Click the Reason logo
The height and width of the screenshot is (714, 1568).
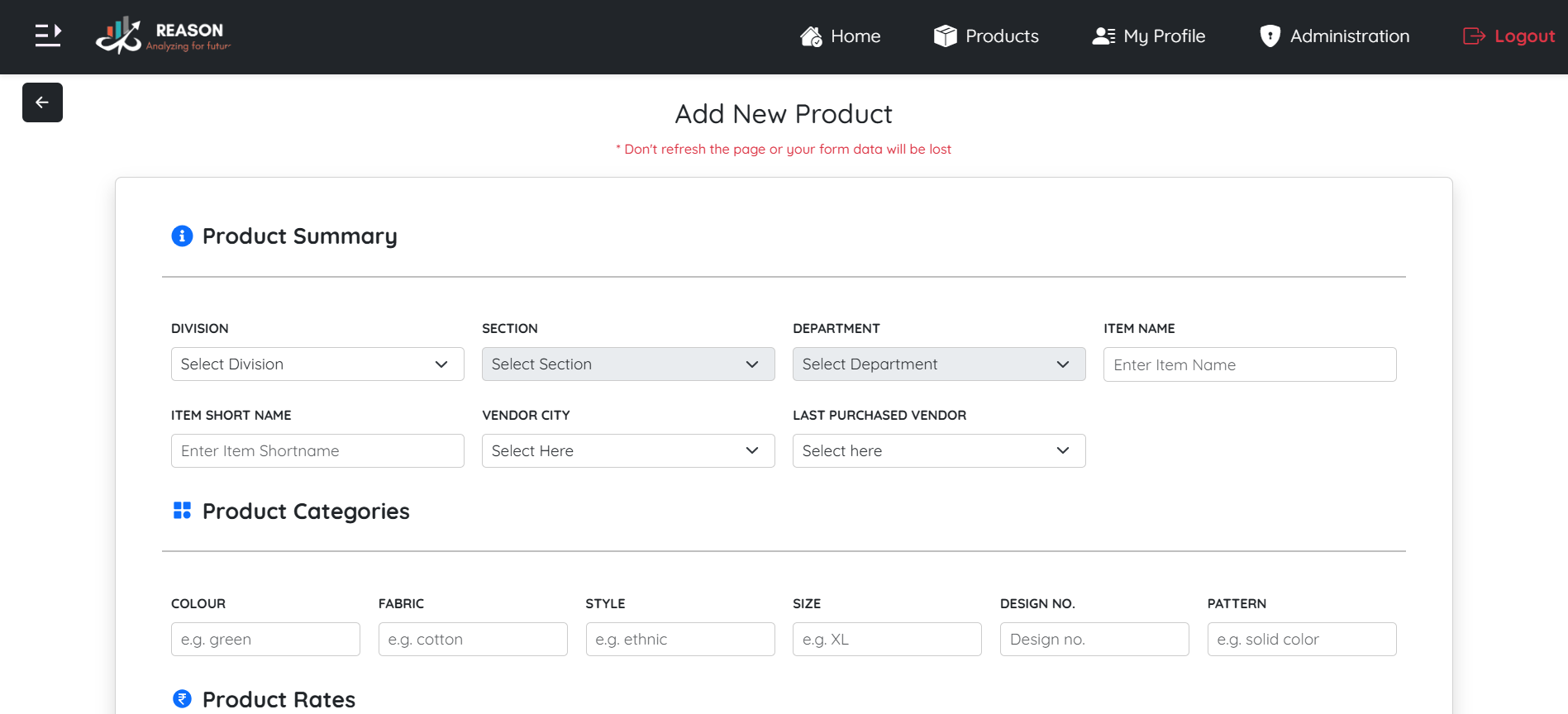163,36
